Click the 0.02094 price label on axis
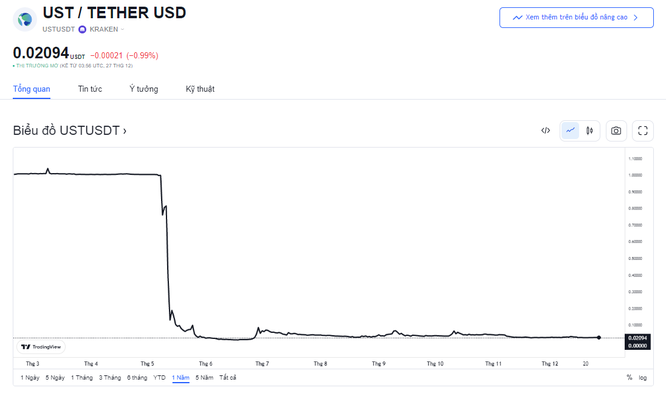Image resolution: width=666 pixels, height=396 pixels. pos(638,338)
